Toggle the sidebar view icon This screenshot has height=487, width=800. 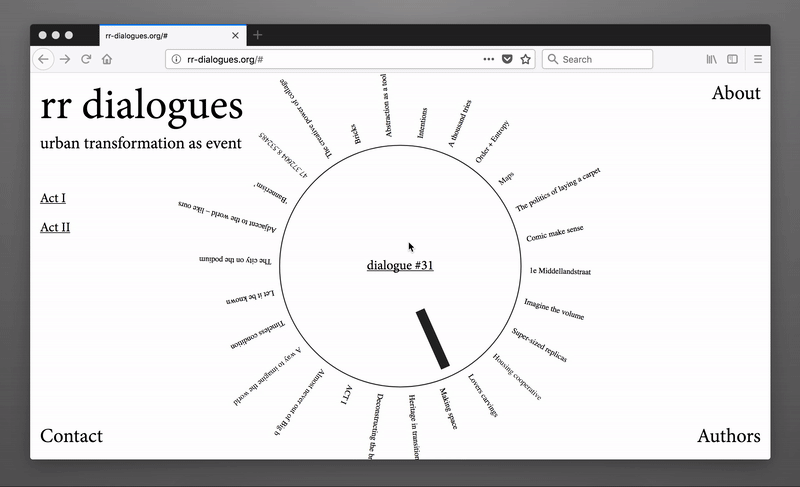point(732,60)
